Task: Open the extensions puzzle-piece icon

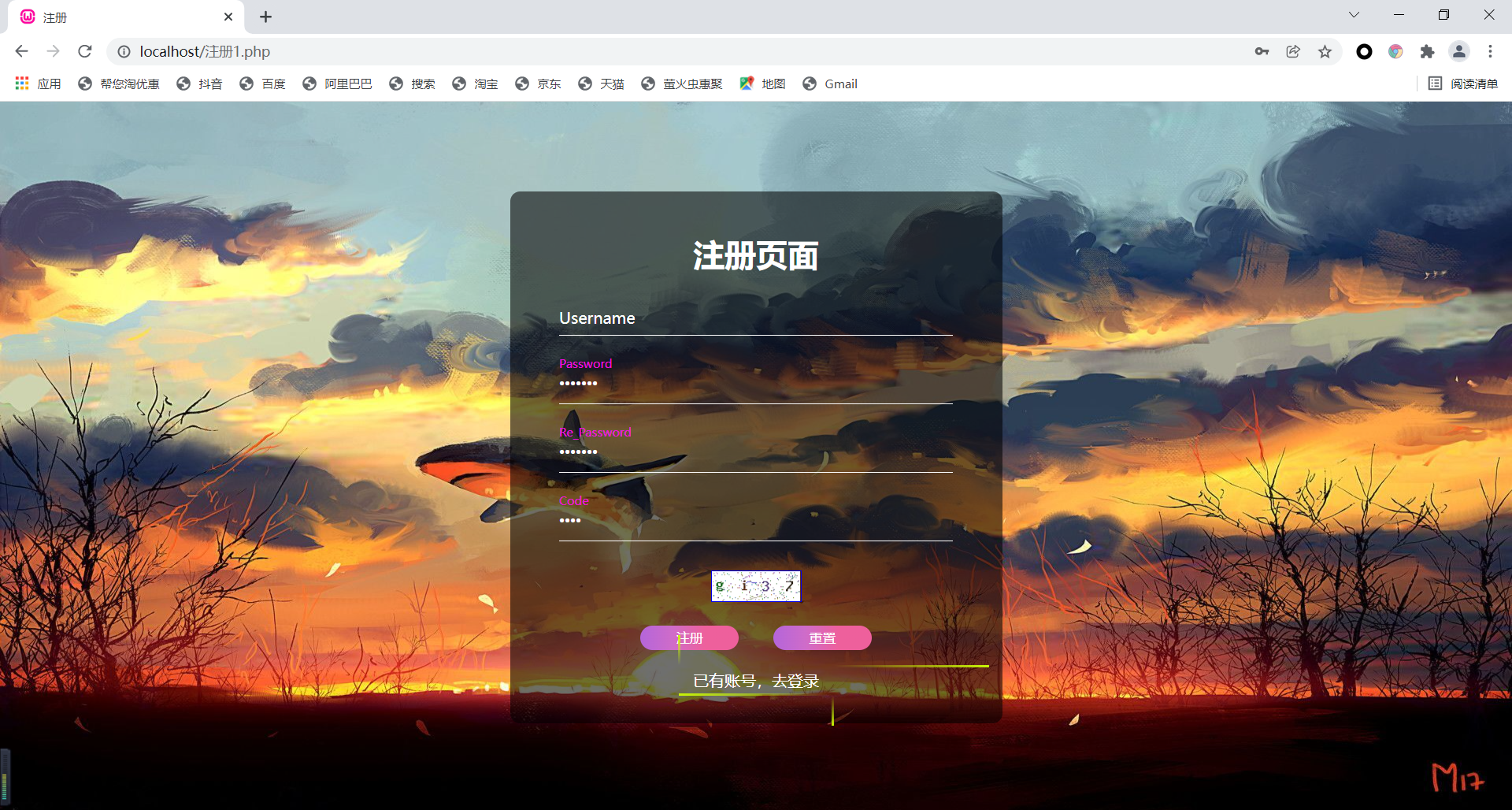Action: (1428, 51)
